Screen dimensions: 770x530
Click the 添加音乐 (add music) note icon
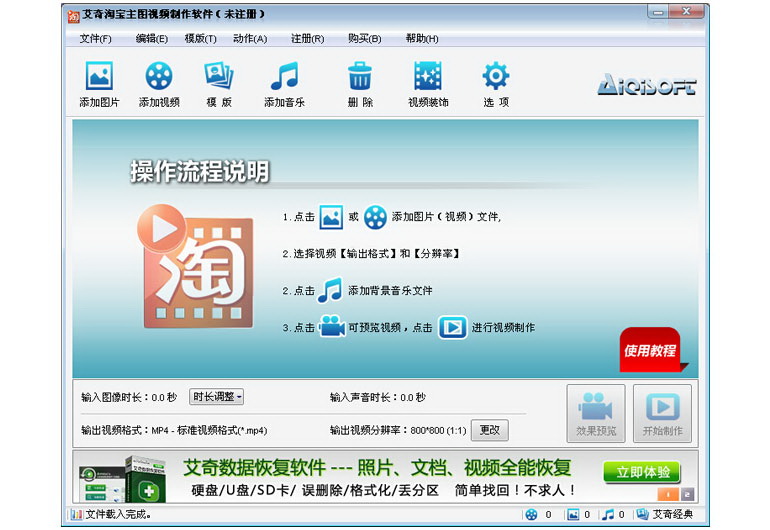point(284,76)
